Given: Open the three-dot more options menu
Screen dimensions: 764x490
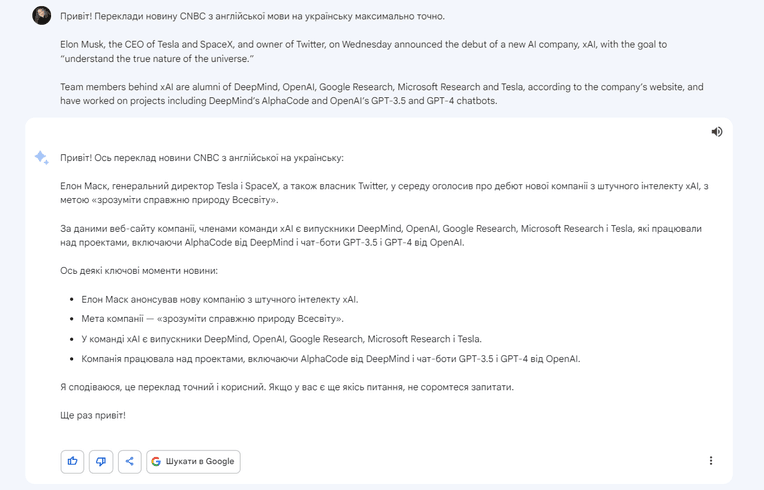Looking at the screenshot, I should pos(710,460).
